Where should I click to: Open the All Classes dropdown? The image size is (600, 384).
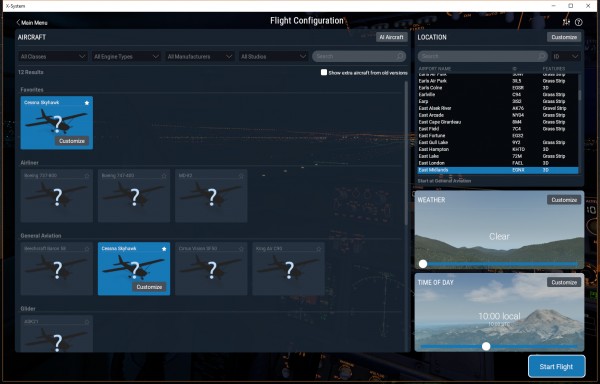coord(52,57)
